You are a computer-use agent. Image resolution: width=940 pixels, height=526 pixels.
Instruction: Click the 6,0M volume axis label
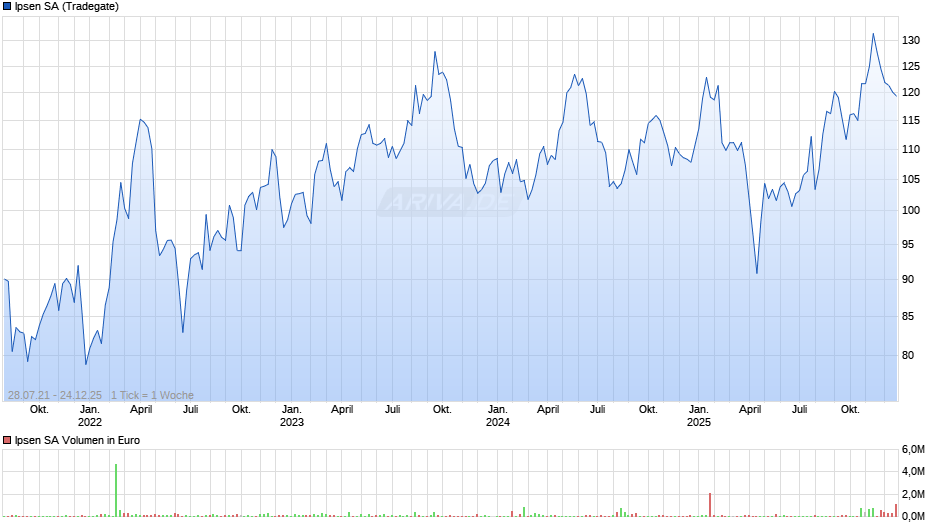click(913, 449)
